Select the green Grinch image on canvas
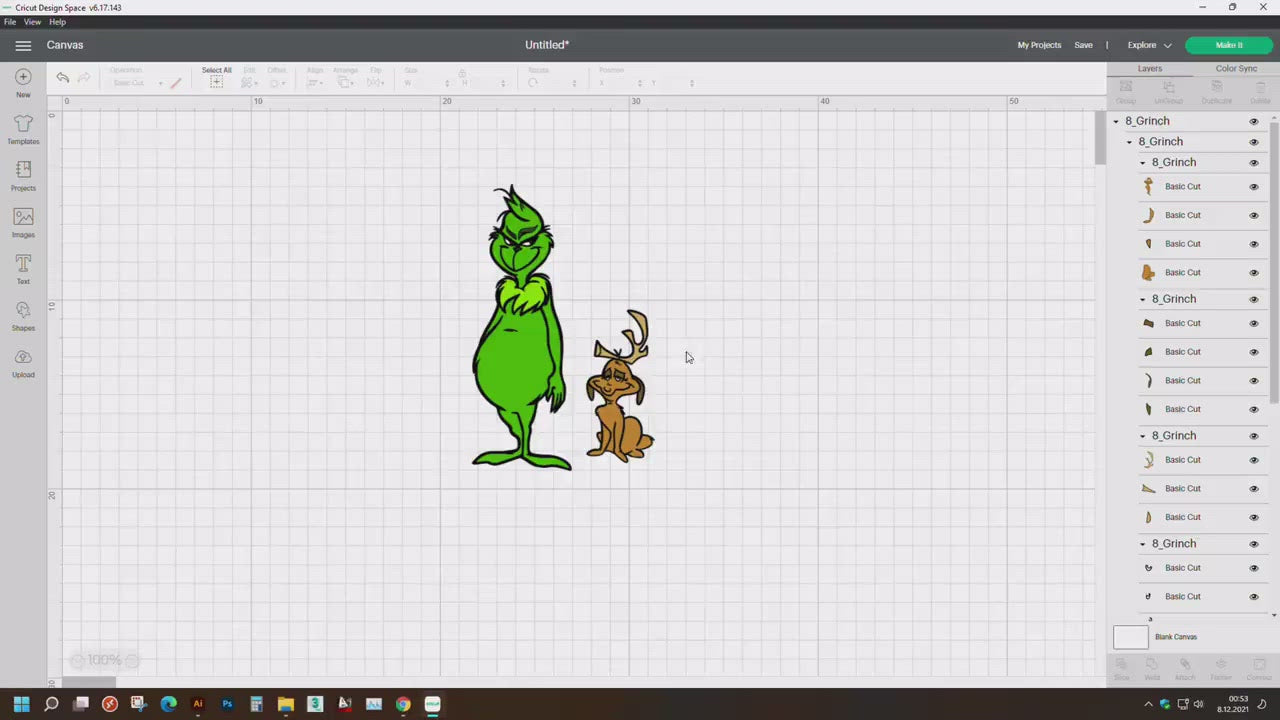1280x720 pixels. [x=520, y=330]
